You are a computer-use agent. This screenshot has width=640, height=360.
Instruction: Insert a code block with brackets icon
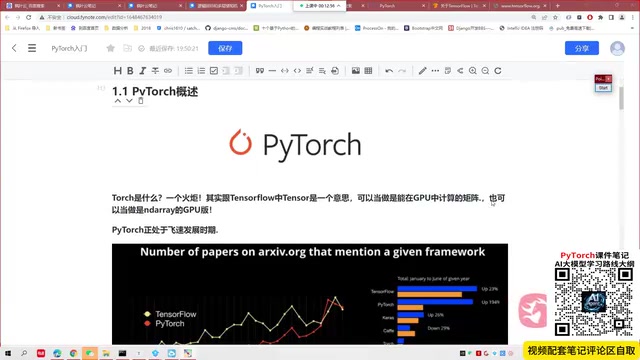(297, 71)
